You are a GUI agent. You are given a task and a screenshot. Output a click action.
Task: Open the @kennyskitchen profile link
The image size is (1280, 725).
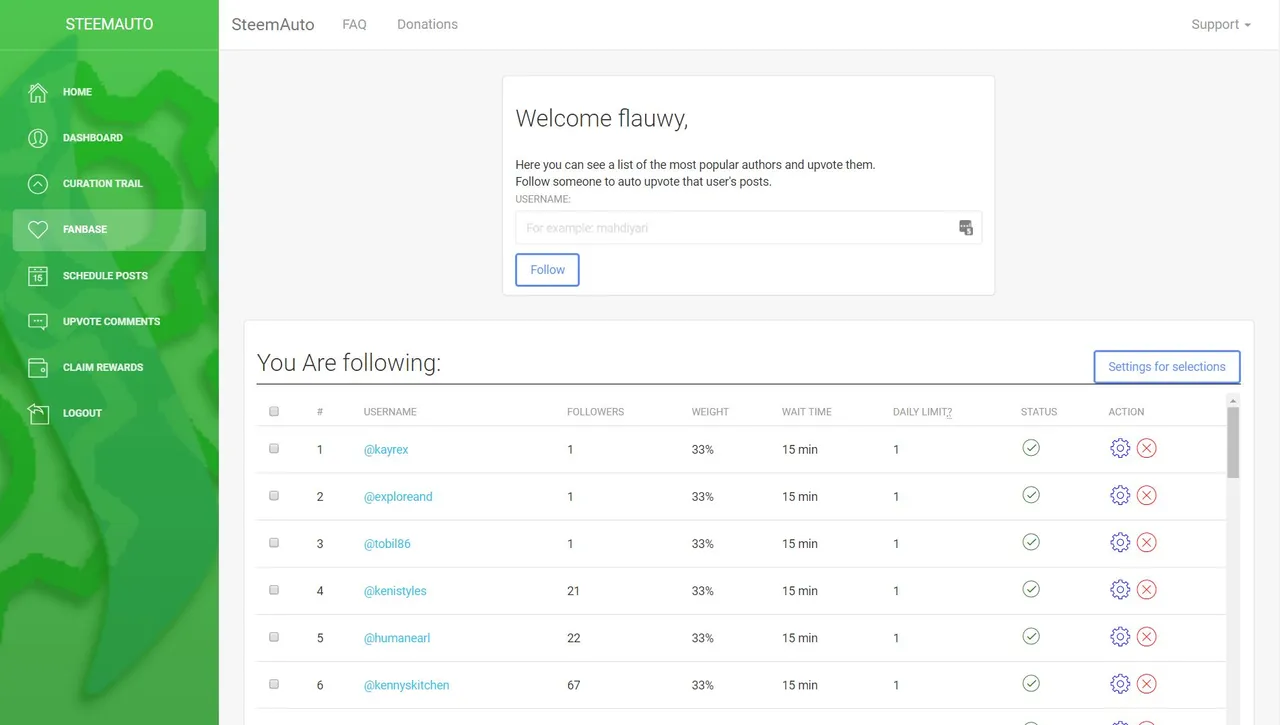point(406,685)
